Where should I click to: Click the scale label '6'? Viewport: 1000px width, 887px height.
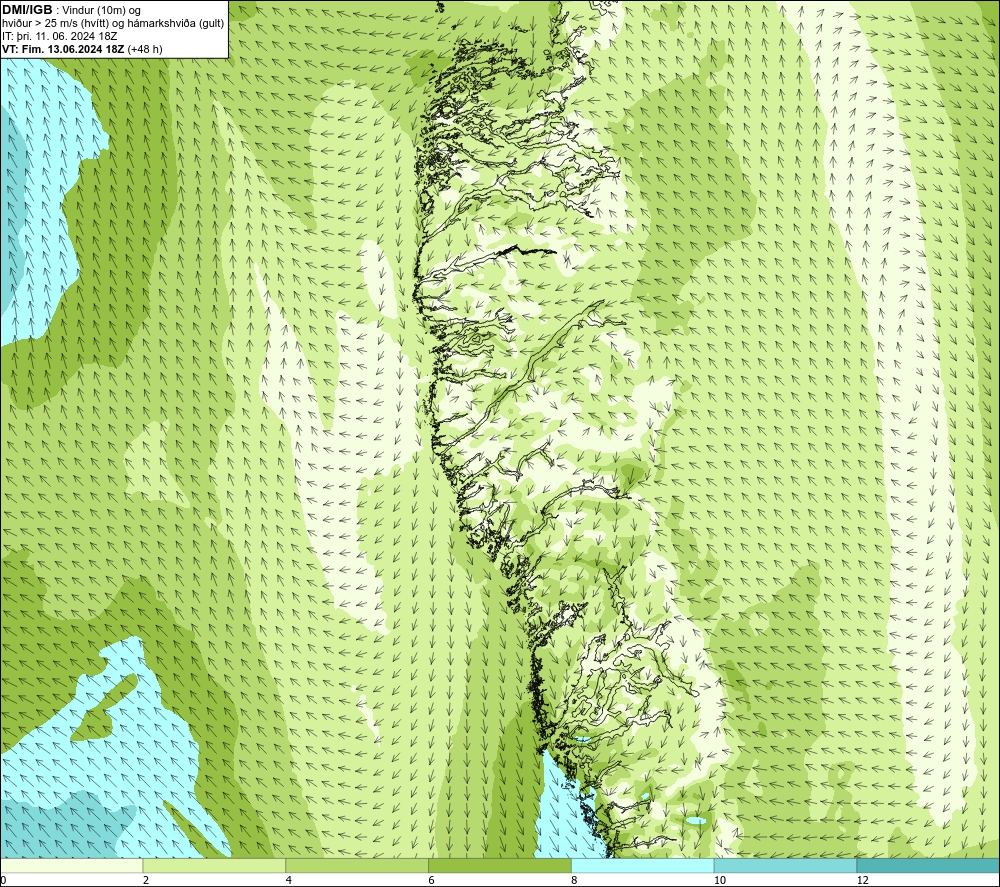[x=432, y=881]
